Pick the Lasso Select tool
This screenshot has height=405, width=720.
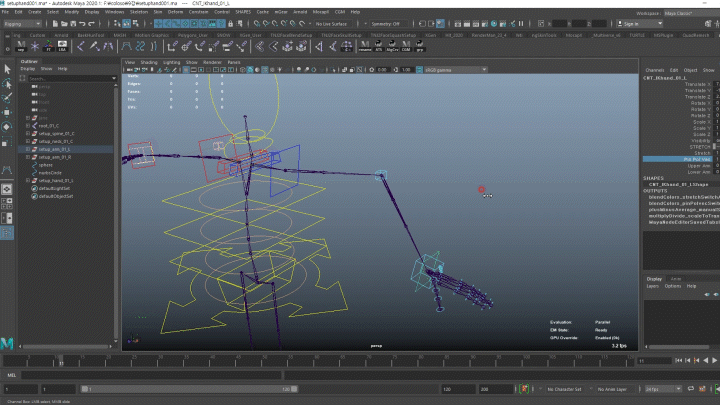(x=7, y=84)
